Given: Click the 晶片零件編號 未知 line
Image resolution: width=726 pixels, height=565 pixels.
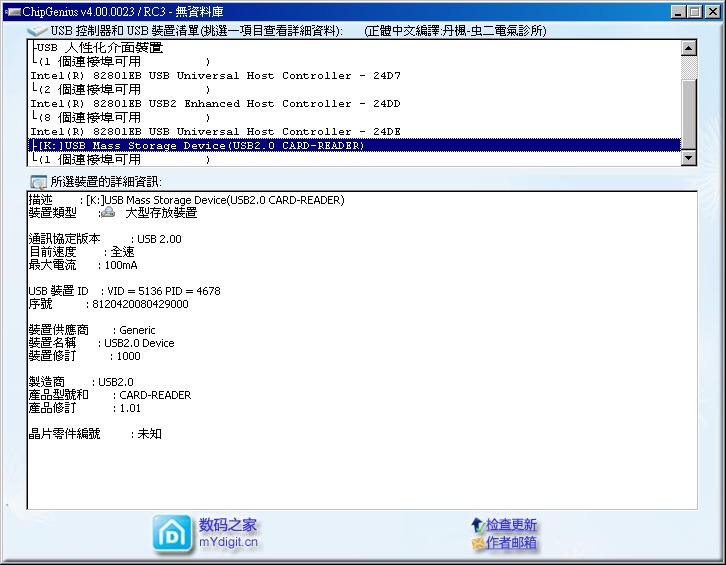Looking at the screenshot, I should [x=95, y=434].
